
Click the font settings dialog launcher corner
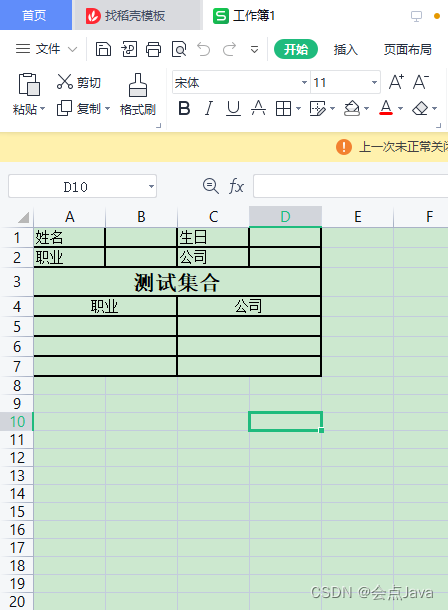[439, 125]
